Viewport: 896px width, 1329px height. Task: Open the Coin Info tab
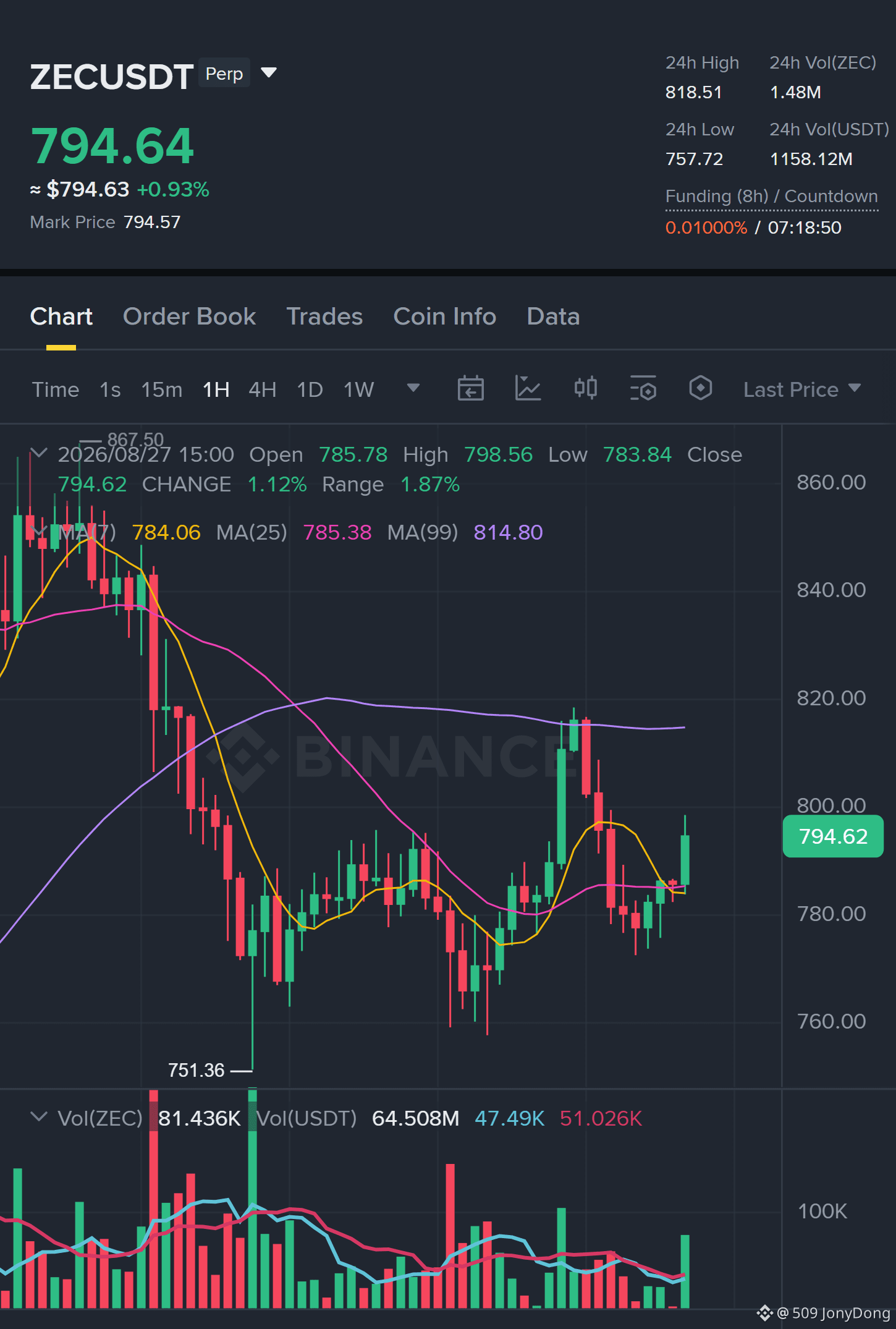[x=445, y=316]
